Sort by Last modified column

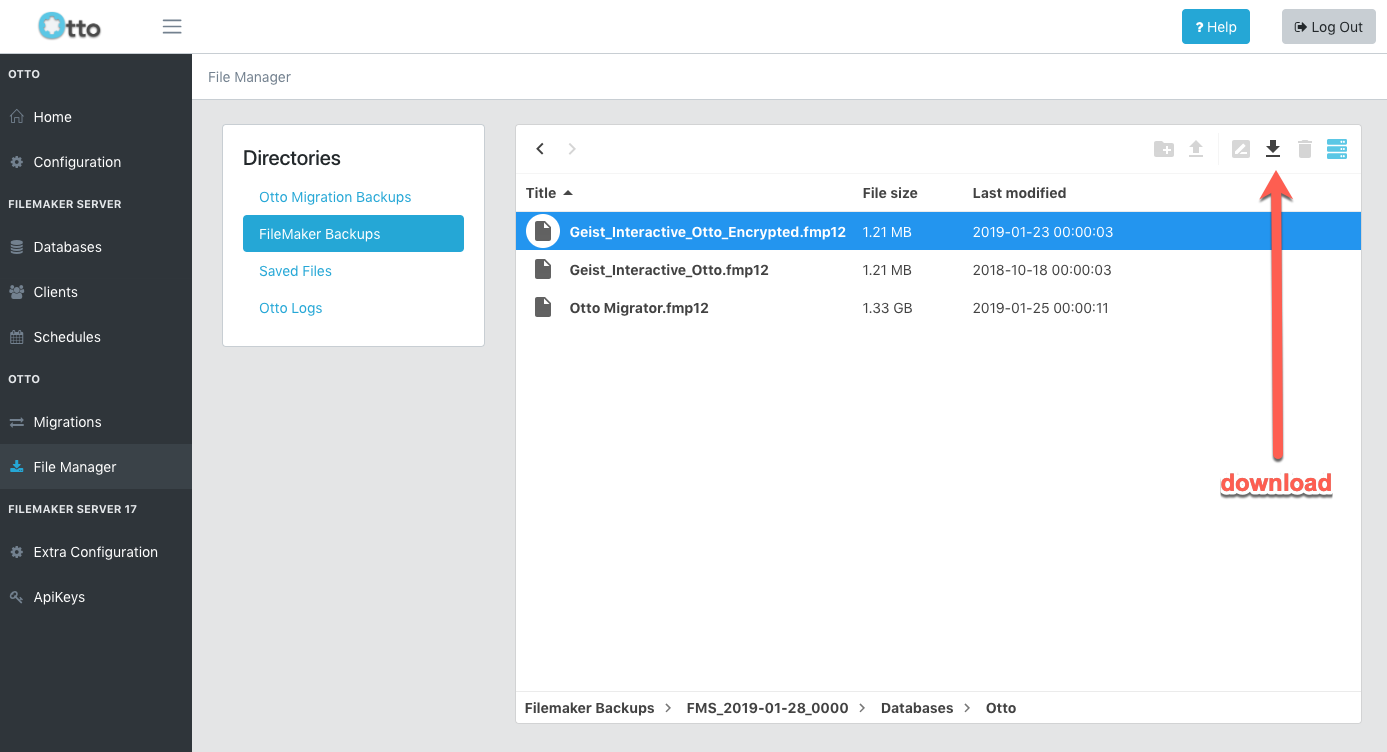1019,193
